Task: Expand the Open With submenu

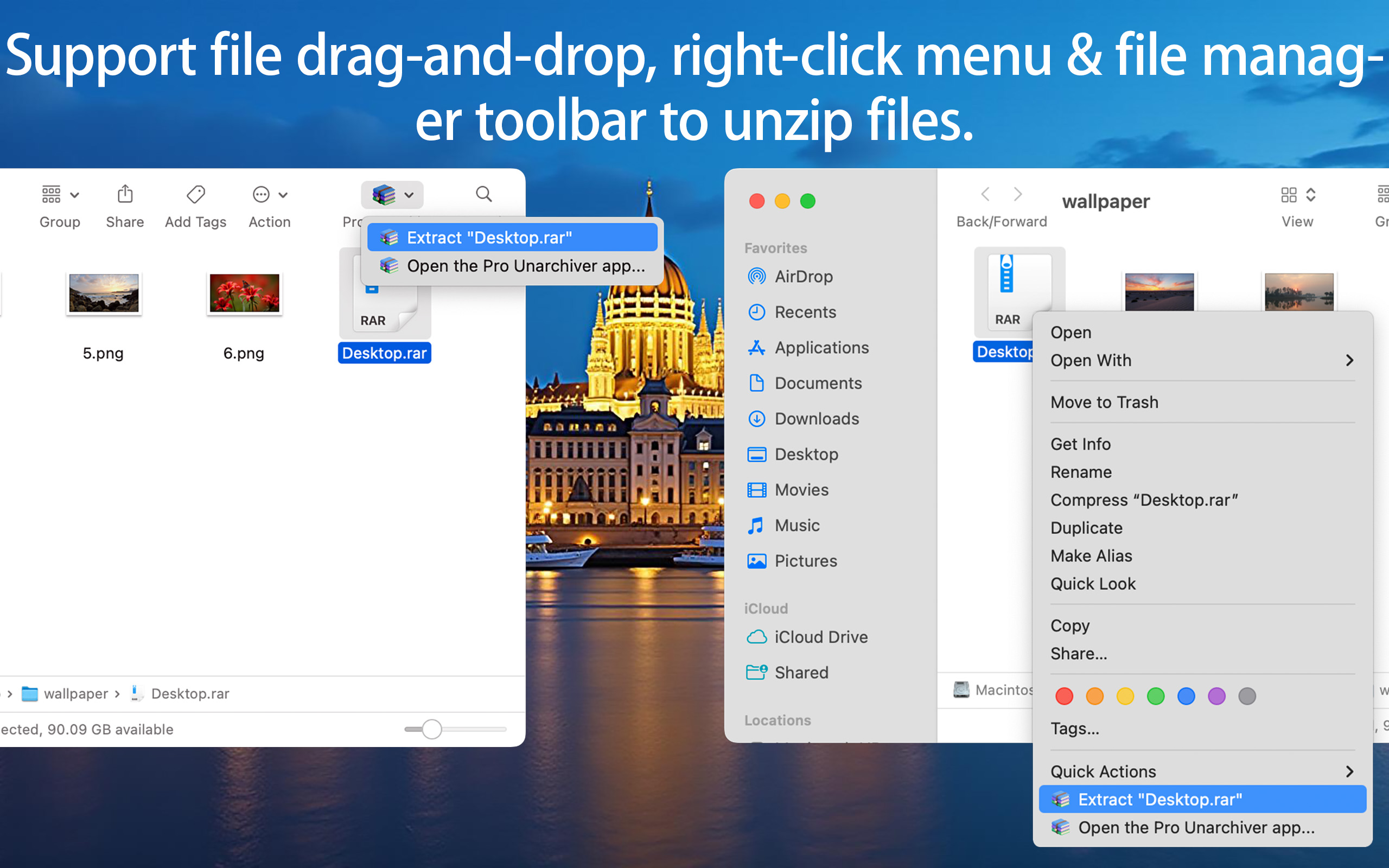Action: (x=1202, y=361)
